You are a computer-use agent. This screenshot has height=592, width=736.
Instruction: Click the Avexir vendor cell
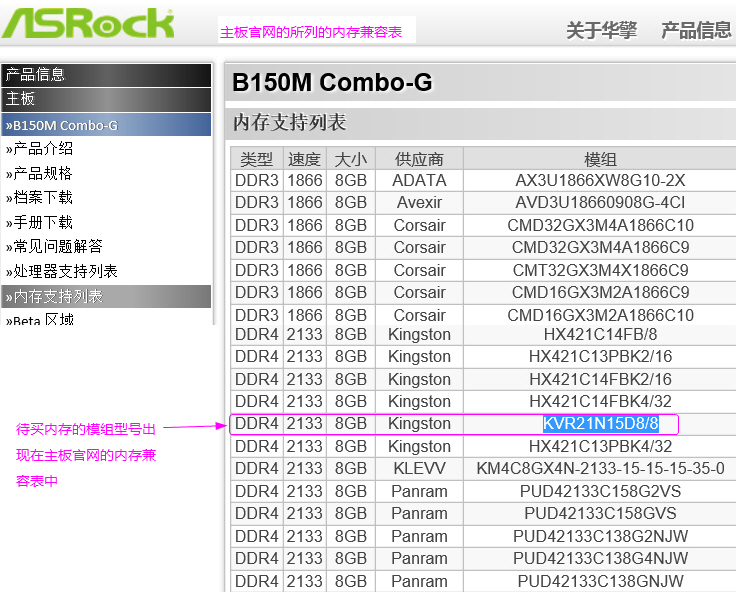(x=419, y=203)
